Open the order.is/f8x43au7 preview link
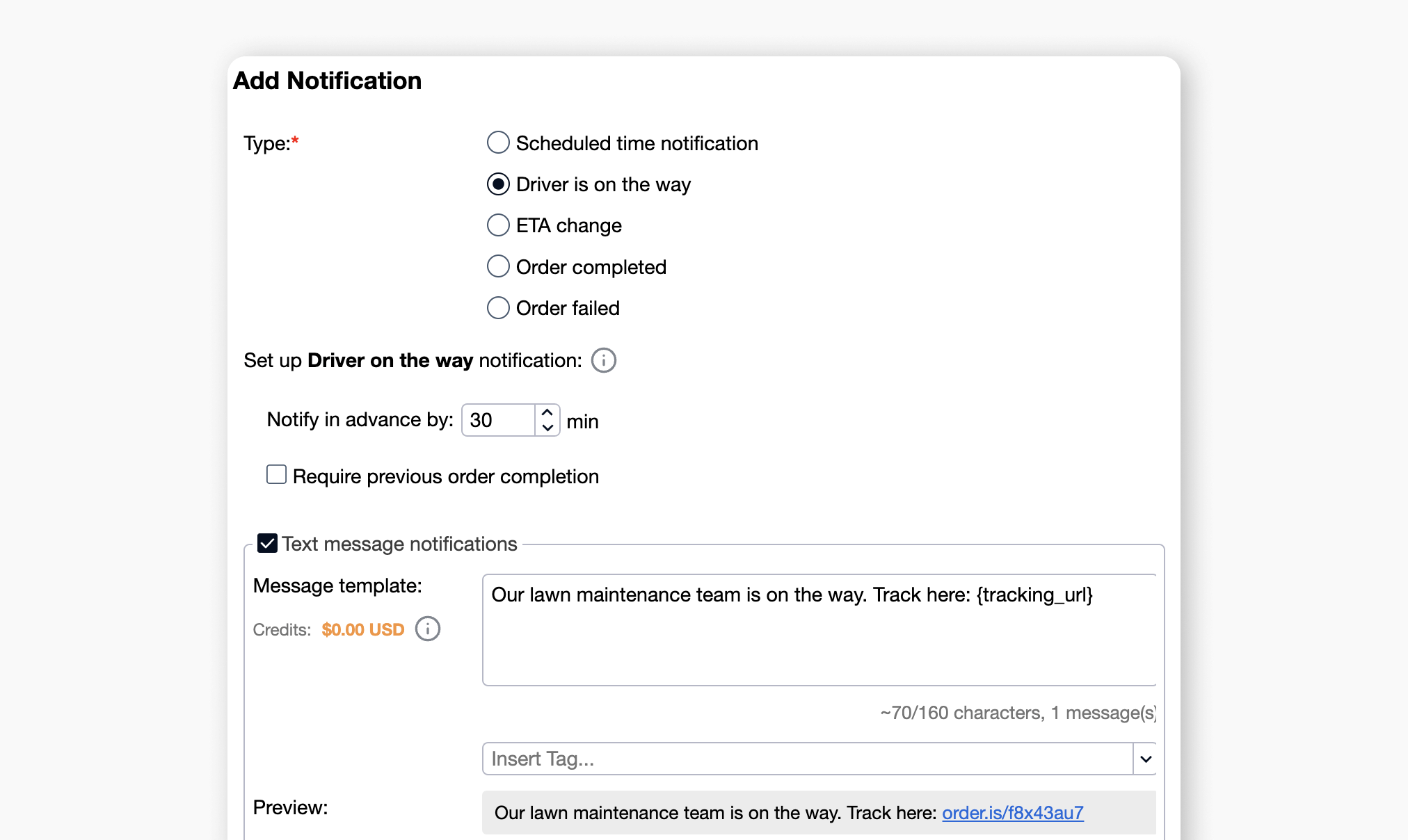The width and height of the screenshot is (1408, 840). pyautogui.click(x=1012, y=813)
